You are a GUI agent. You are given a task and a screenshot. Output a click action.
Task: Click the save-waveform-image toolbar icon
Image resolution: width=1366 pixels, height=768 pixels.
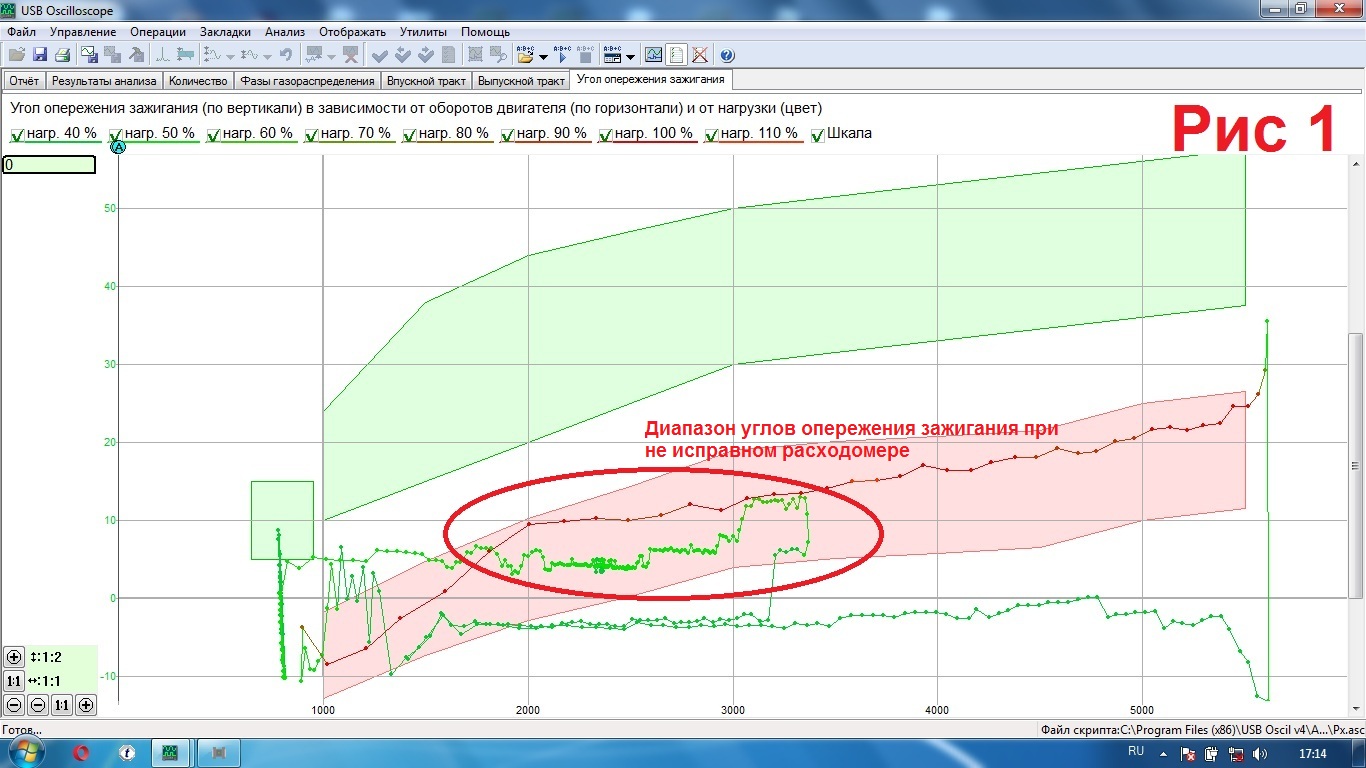[88, 55]
